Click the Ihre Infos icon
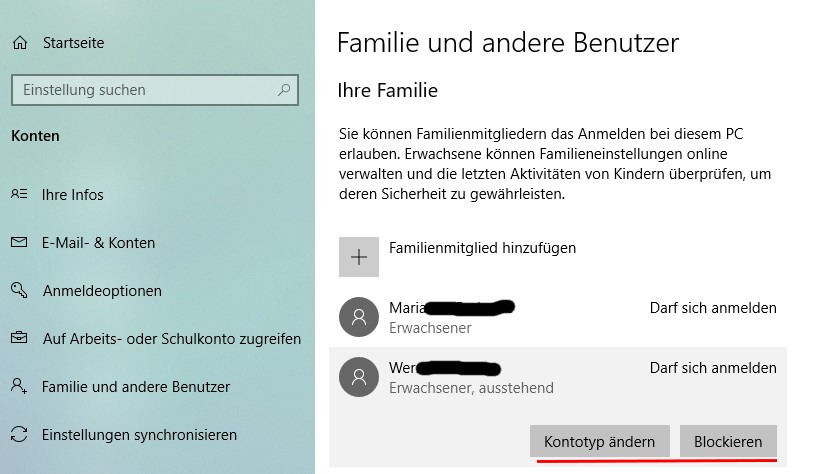This screenshot has width=824, height=474. (19, 194)
